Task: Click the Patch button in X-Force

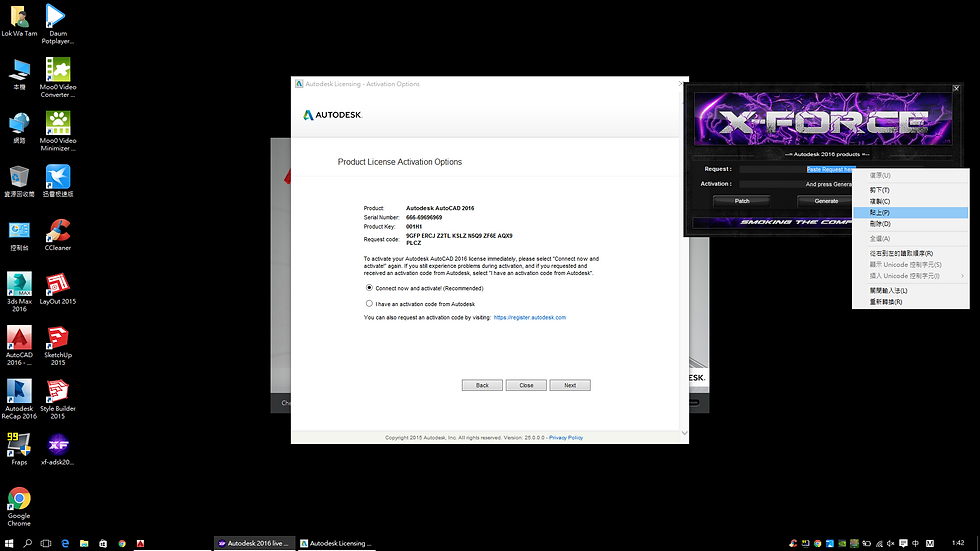Action: pyautogui.click(x=742, y=201)
